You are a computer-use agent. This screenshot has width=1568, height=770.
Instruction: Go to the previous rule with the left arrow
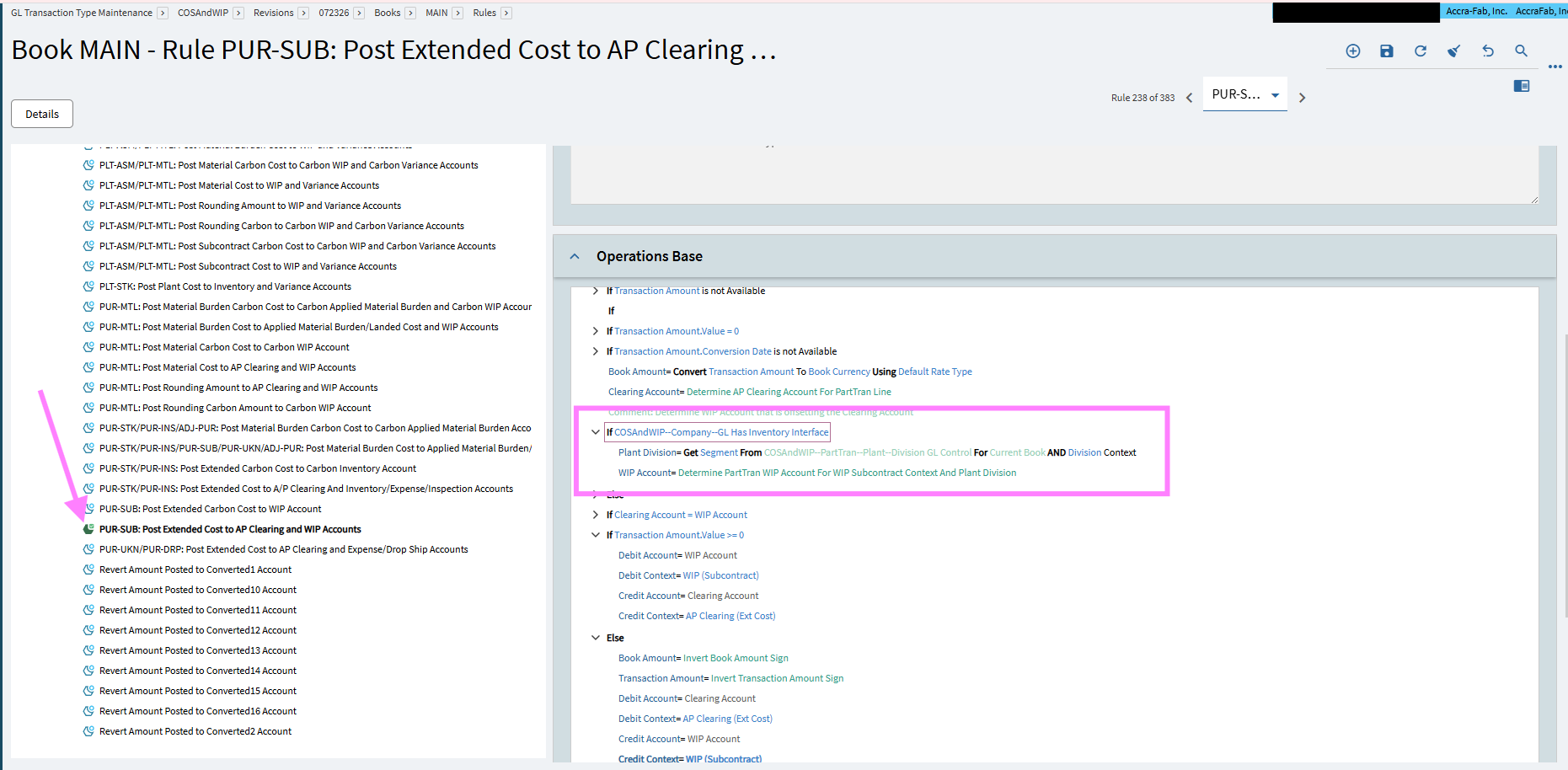(x=1190, y=98)
